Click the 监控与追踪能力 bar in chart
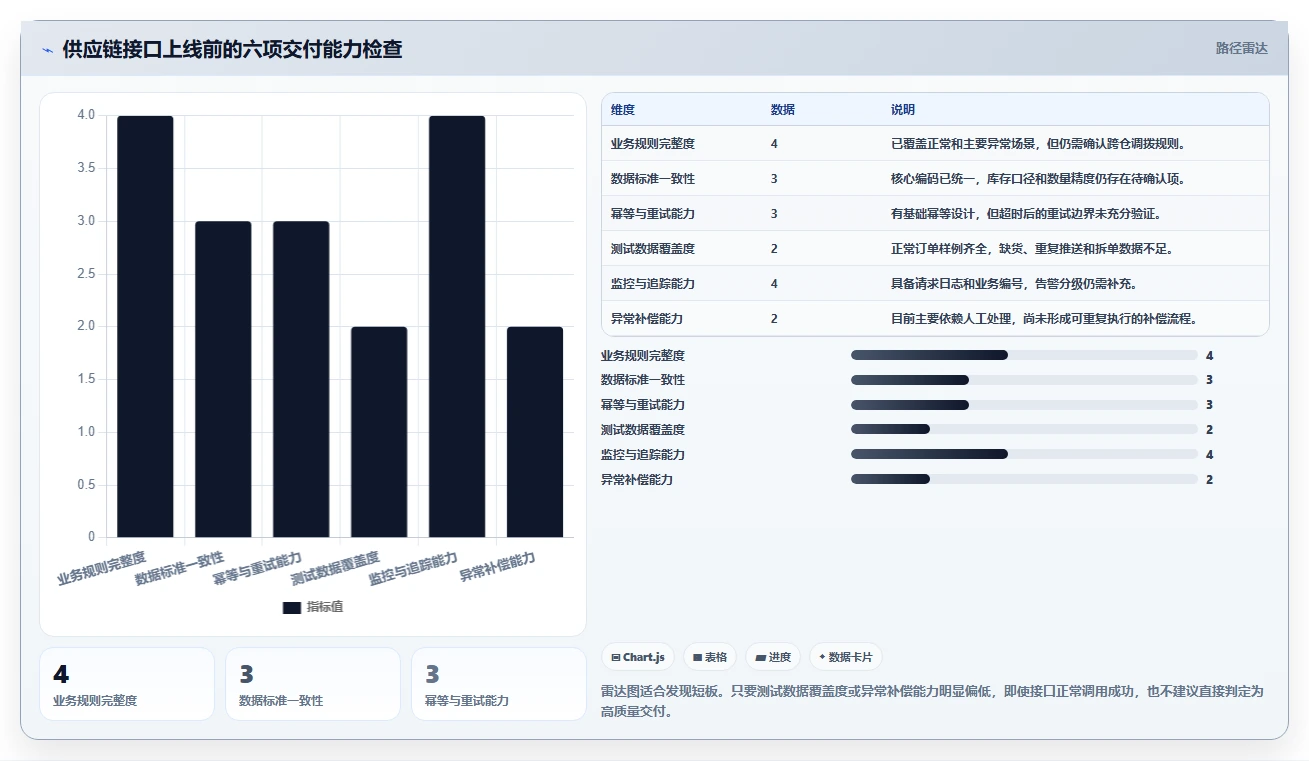This screenshot has width=1309, height=761. (x=457, y=326)
